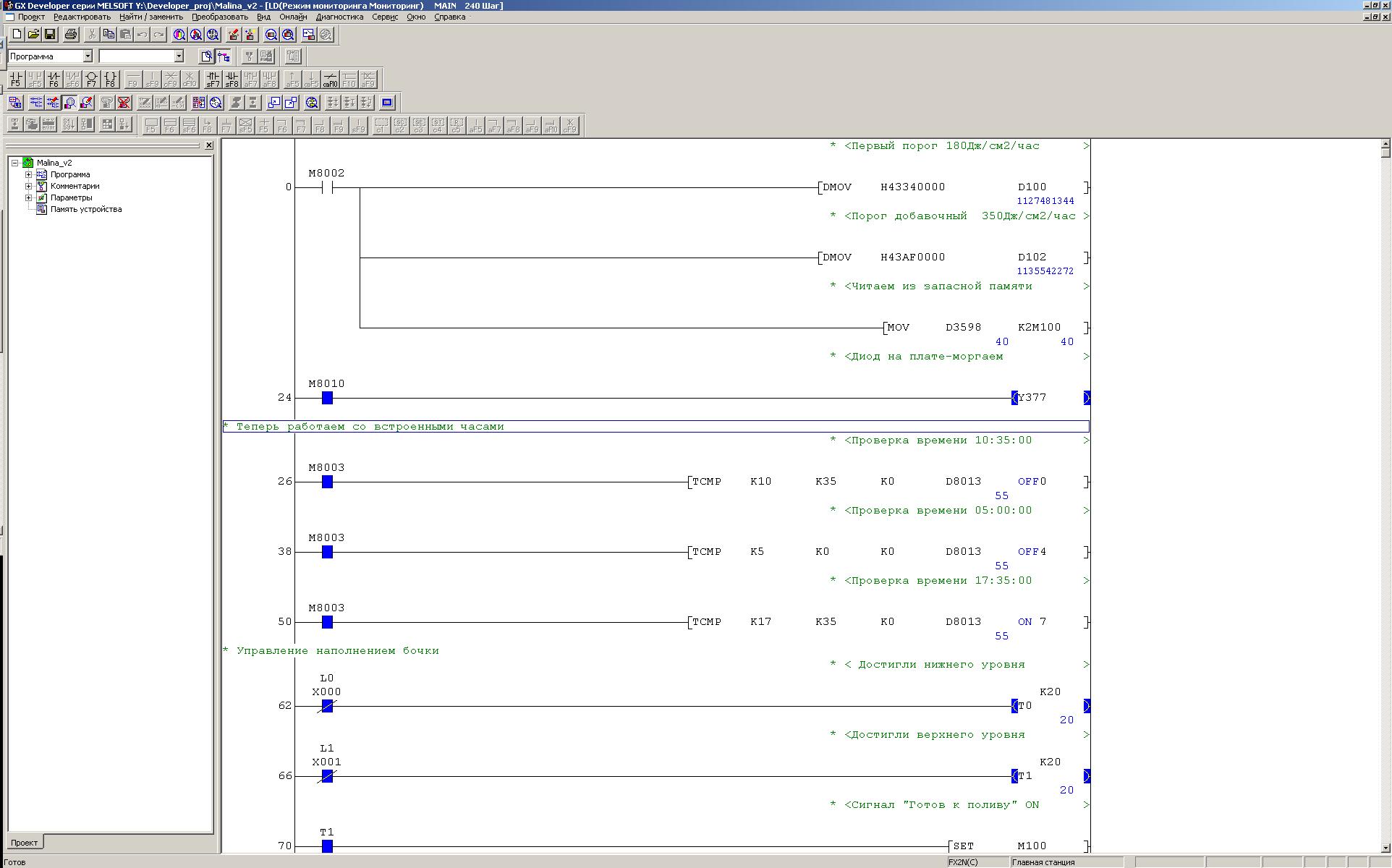Viewport: 1392px width, 868px height.
Task: Click the Проект tab at panel bottom
Action: 24,843
